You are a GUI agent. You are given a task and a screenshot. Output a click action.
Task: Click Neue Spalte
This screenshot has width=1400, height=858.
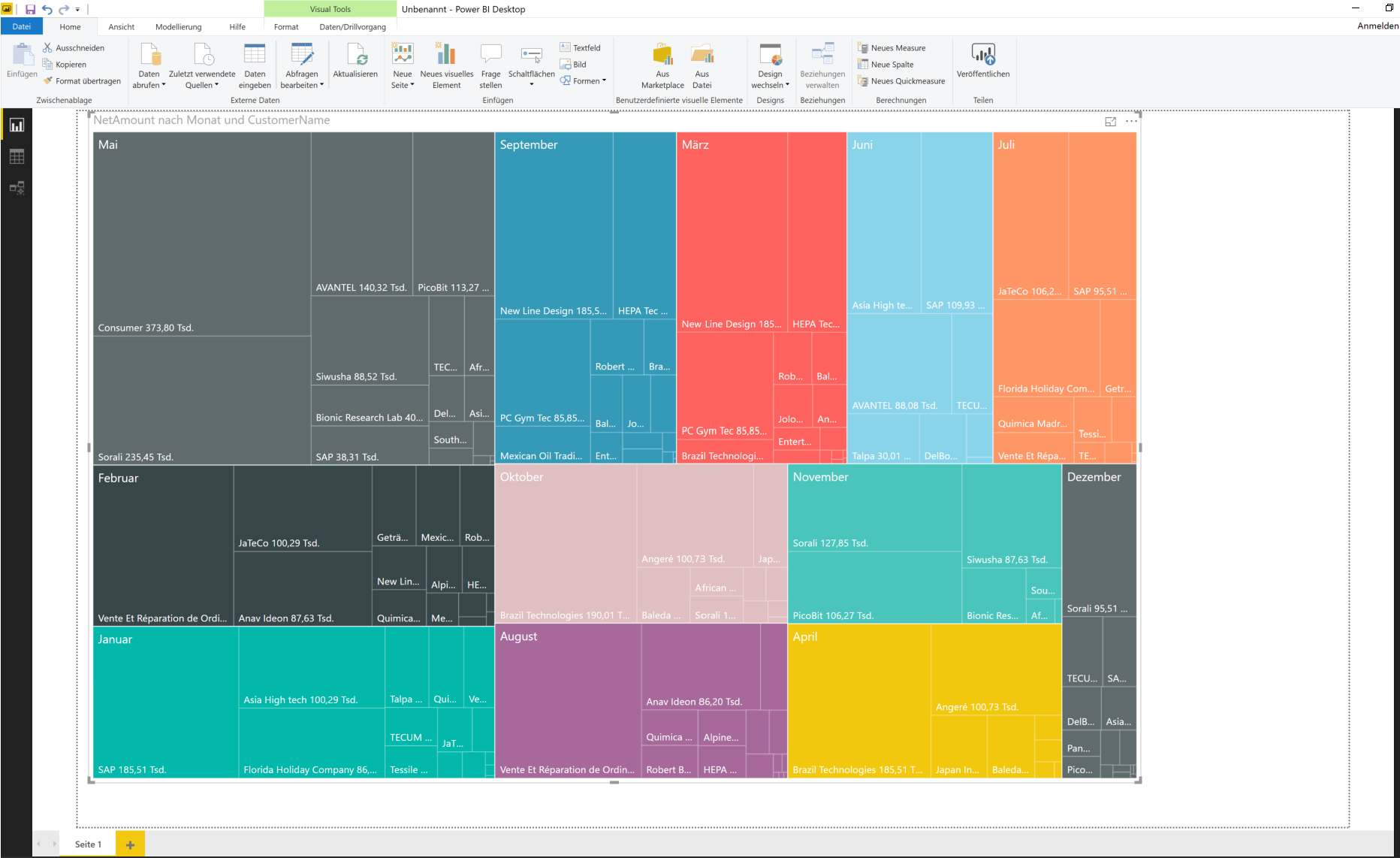886,65
